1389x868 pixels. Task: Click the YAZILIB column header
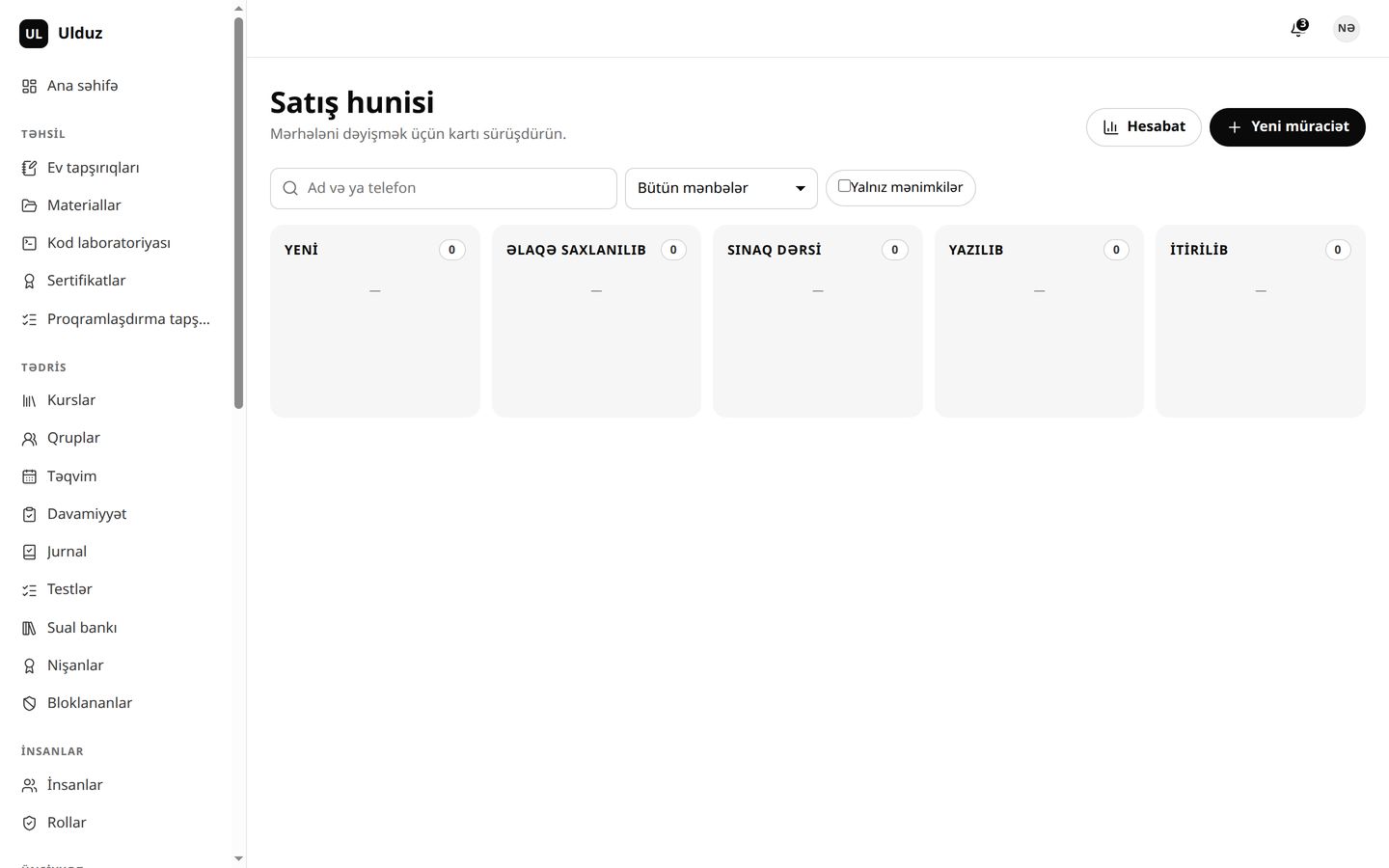coord(976,250)
